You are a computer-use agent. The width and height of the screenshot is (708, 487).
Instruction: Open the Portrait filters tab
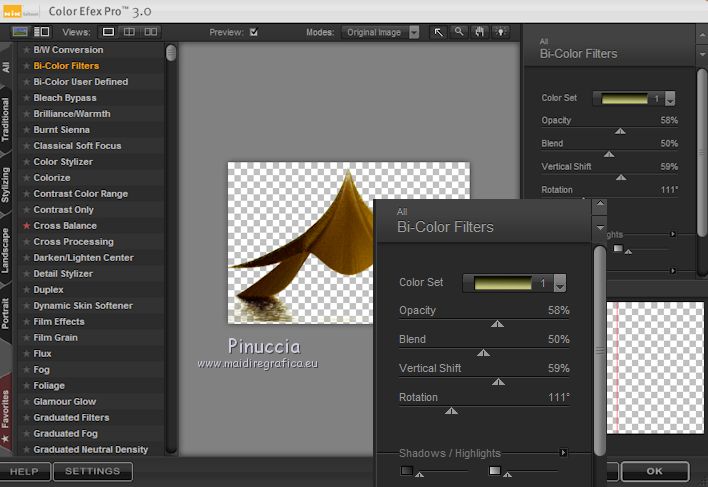coord(5,313)
